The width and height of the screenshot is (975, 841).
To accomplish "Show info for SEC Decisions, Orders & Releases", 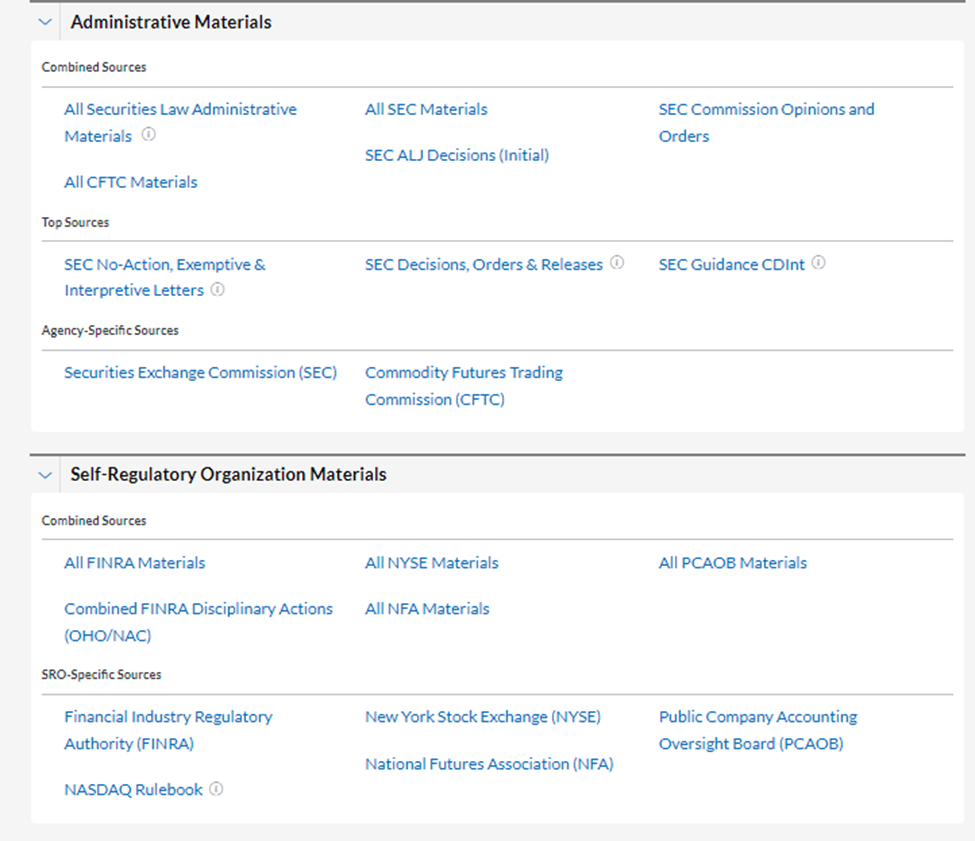I will 617,263.
